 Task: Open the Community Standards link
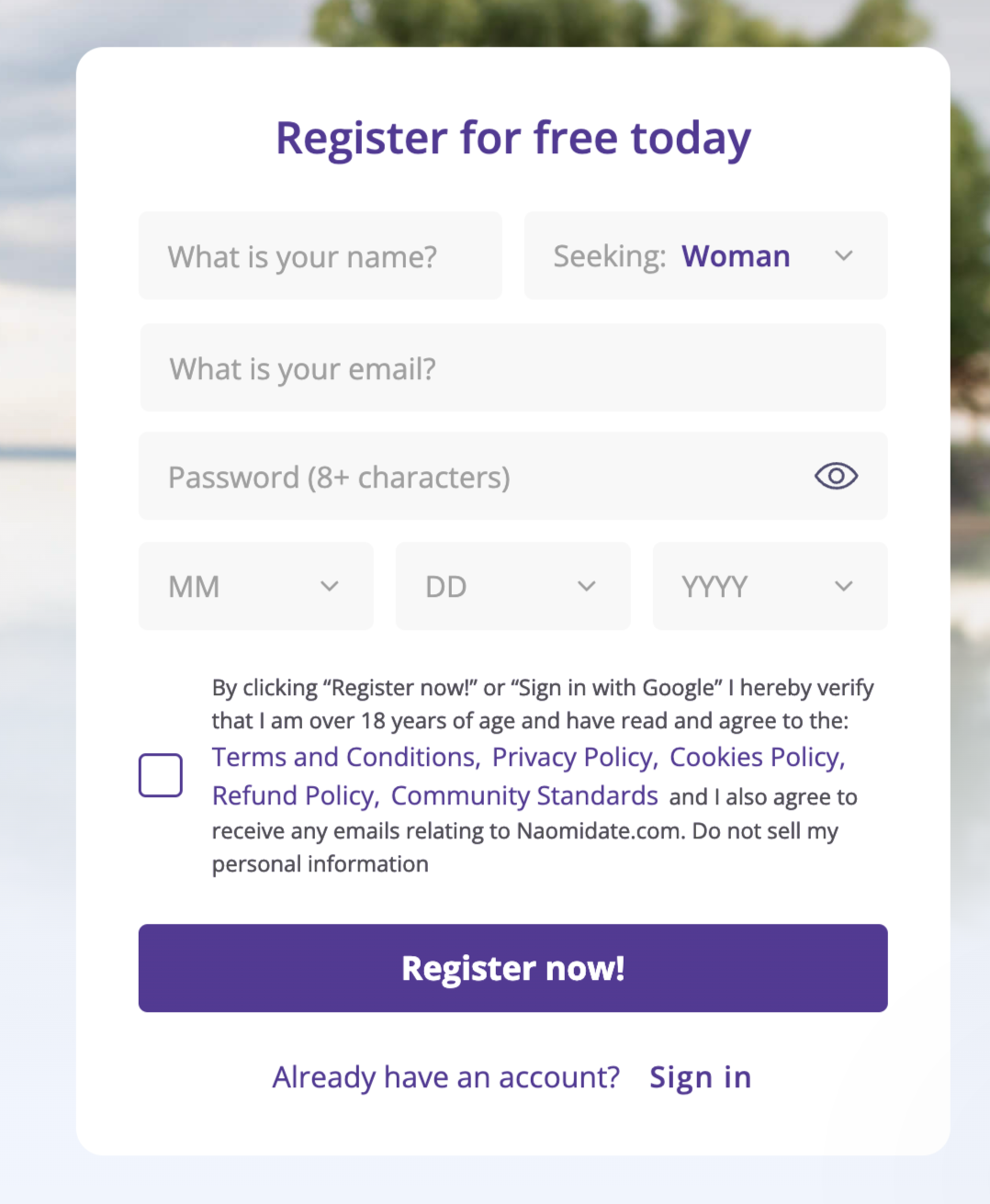[x=523, y=795]
